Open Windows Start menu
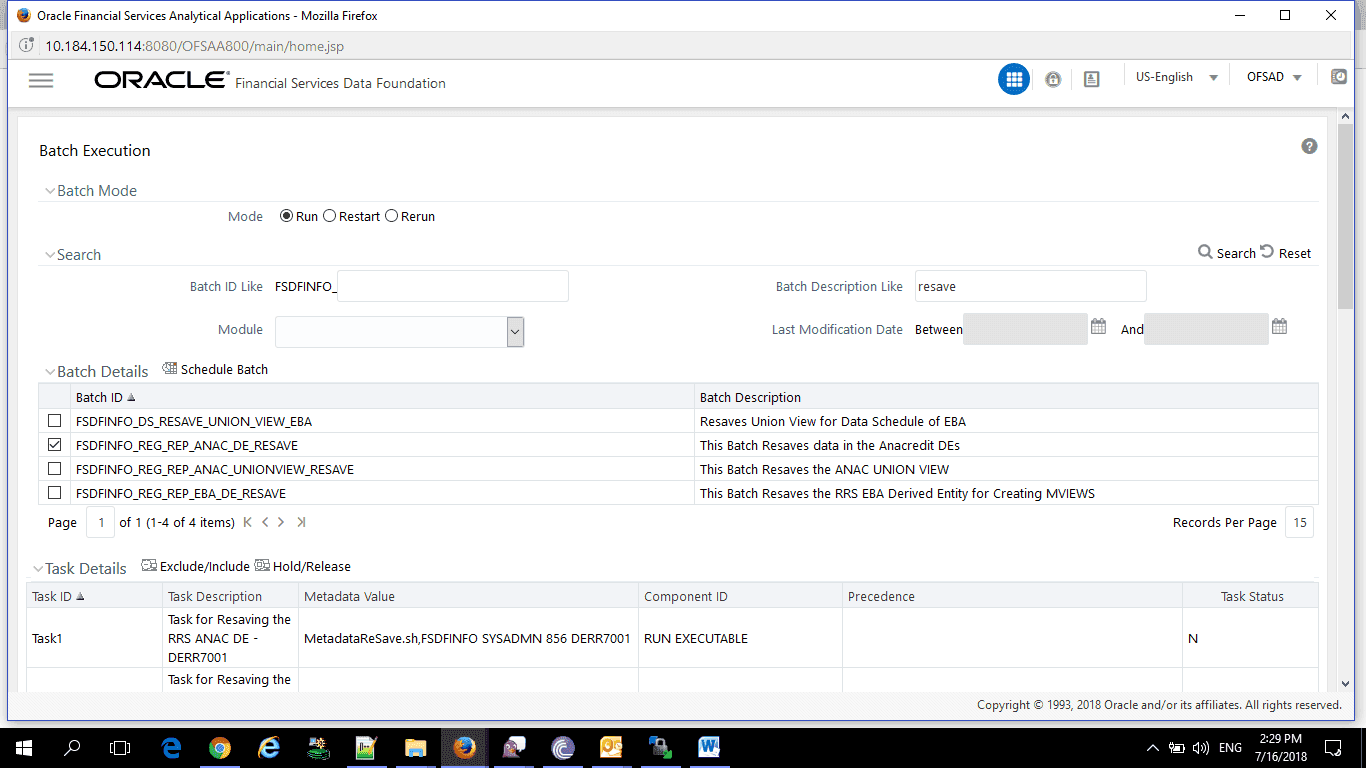This screenshot has width=1366, height=768. tap(24, 747)
